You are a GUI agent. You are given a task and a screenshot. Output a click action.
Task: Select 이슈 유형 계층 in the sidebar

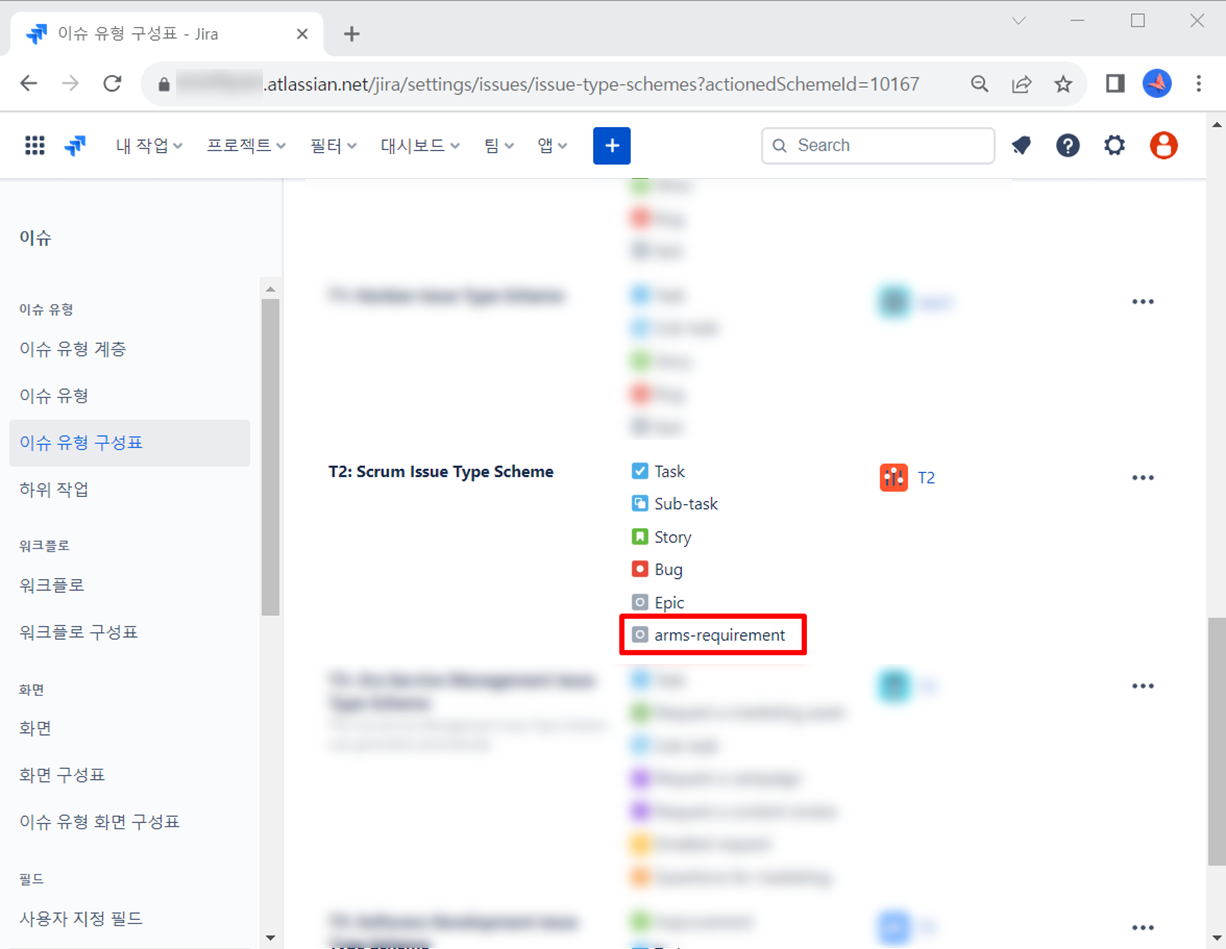pyautogui.click(x=73, y=349)
